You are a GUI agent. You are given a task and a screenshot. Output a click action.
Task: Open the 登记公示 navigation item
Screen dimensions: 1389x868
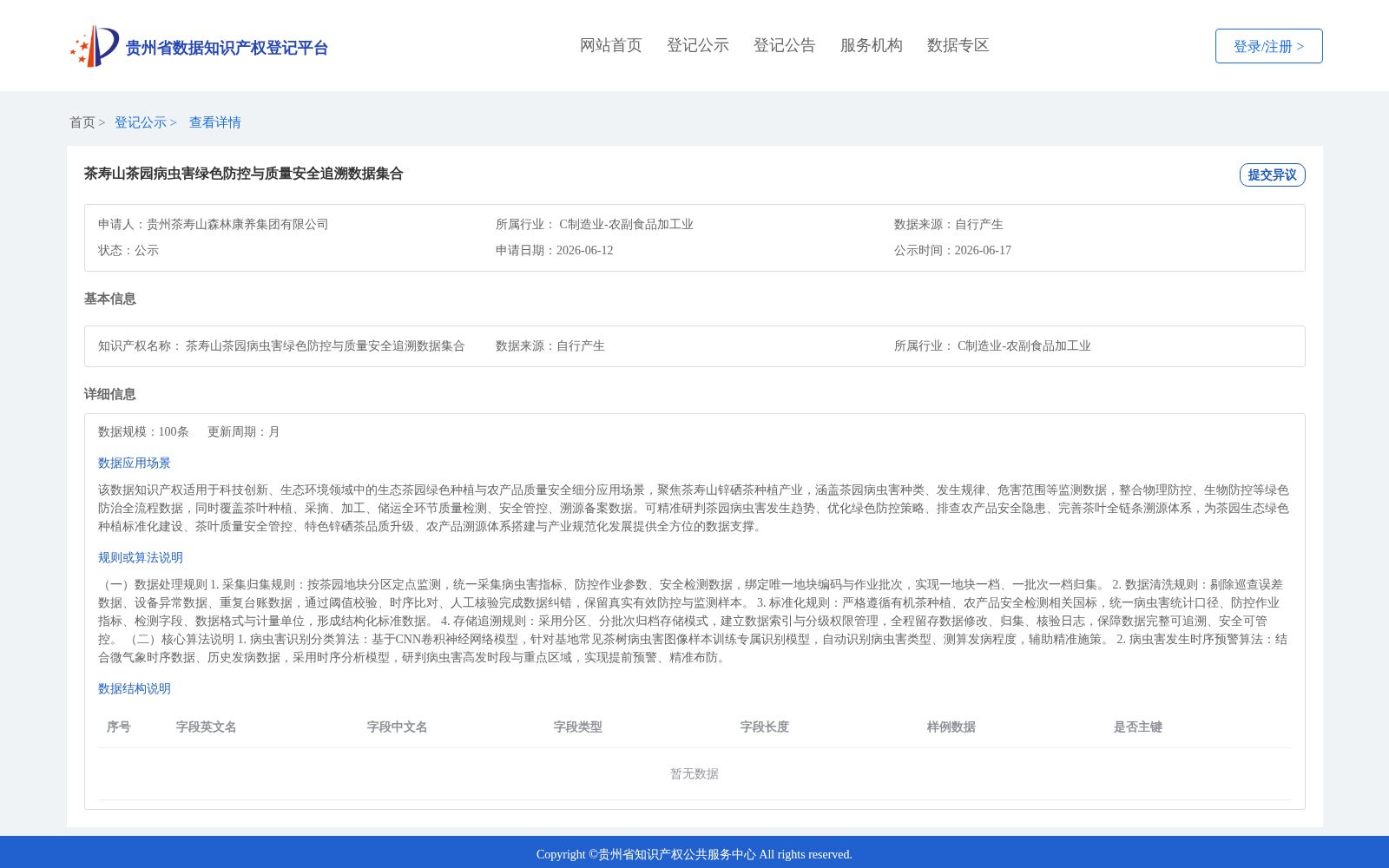[x=698, y=45]
